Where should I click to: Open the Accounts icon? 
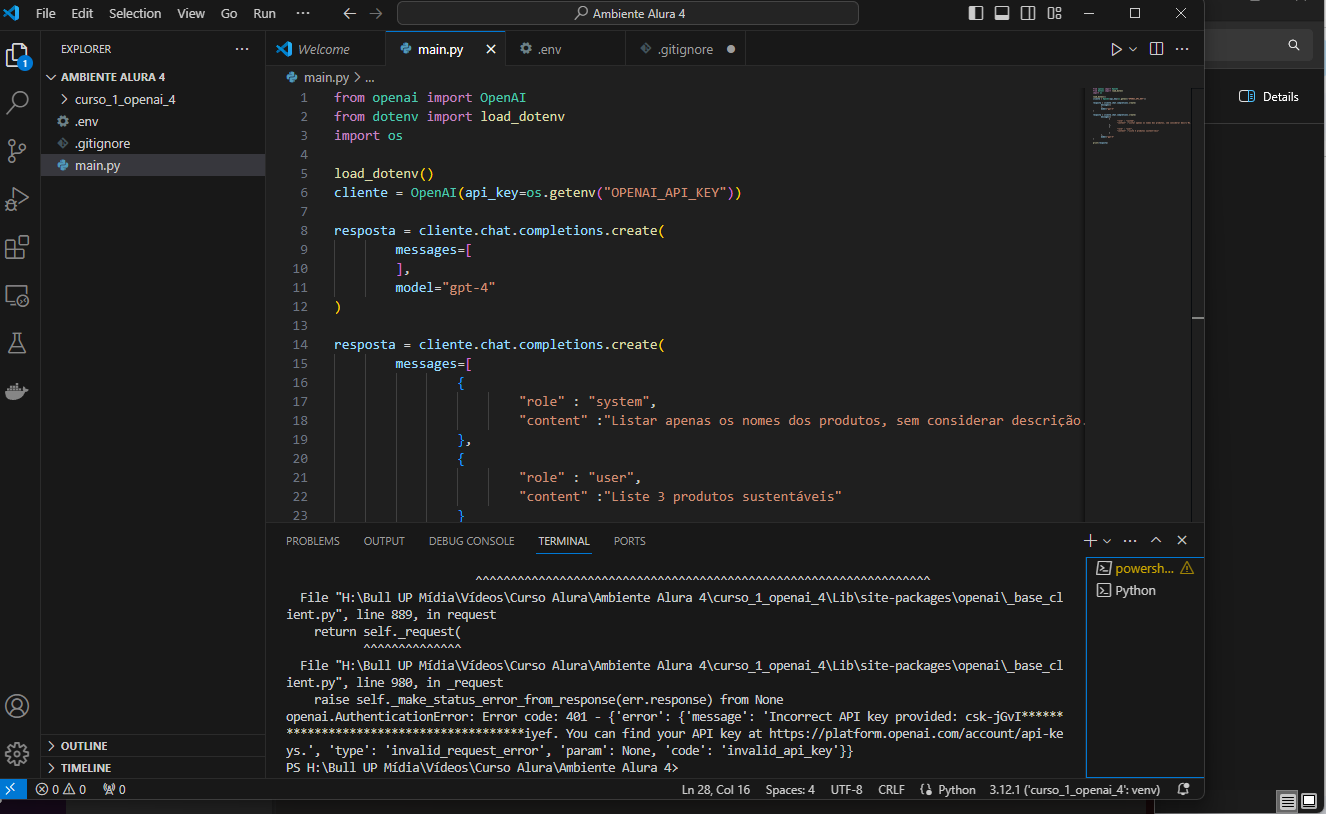pyautogui.click(x=17, y=706)
